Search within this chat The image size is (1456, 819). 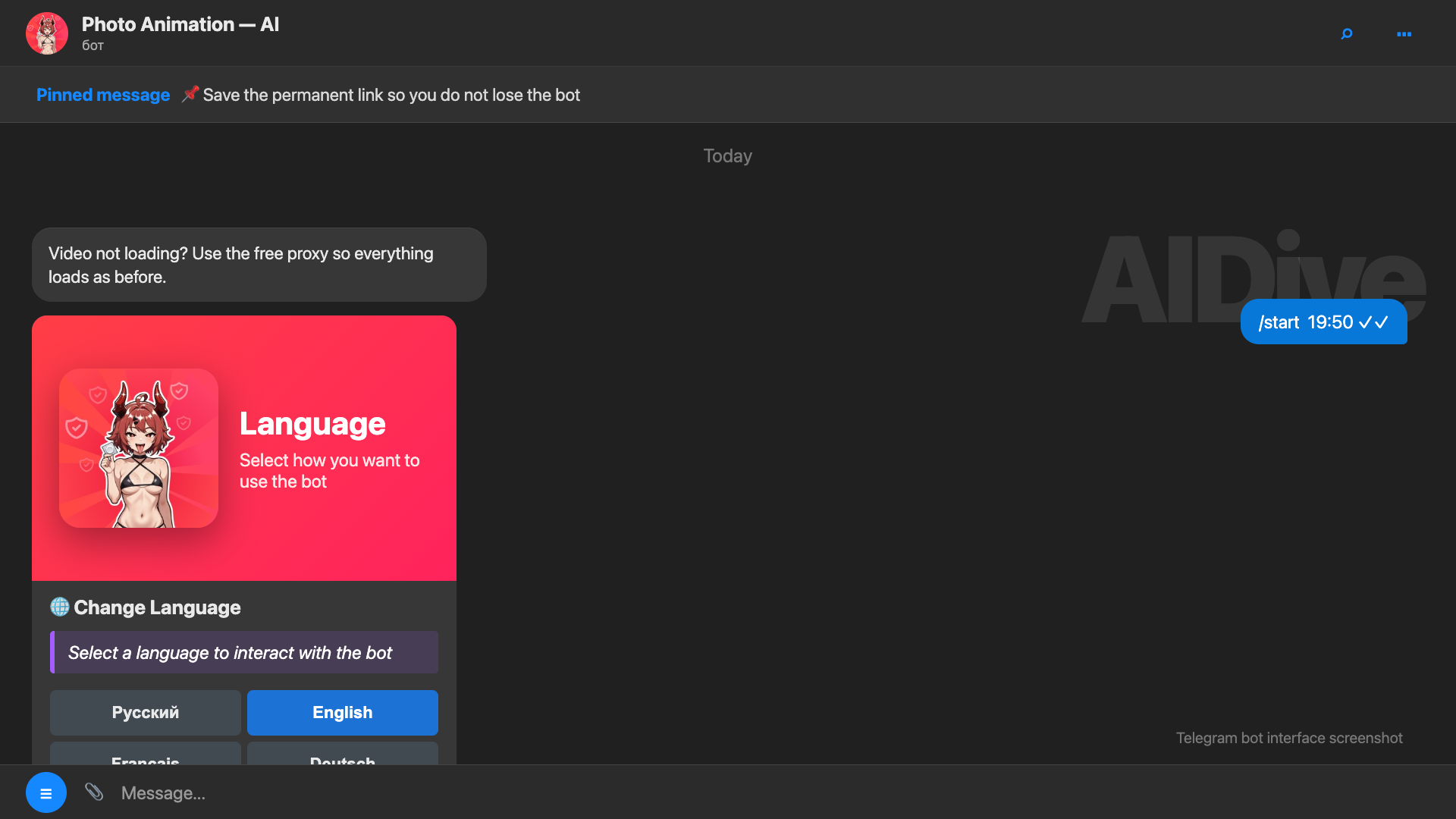pyautogui.click(x=1347, y=34)
